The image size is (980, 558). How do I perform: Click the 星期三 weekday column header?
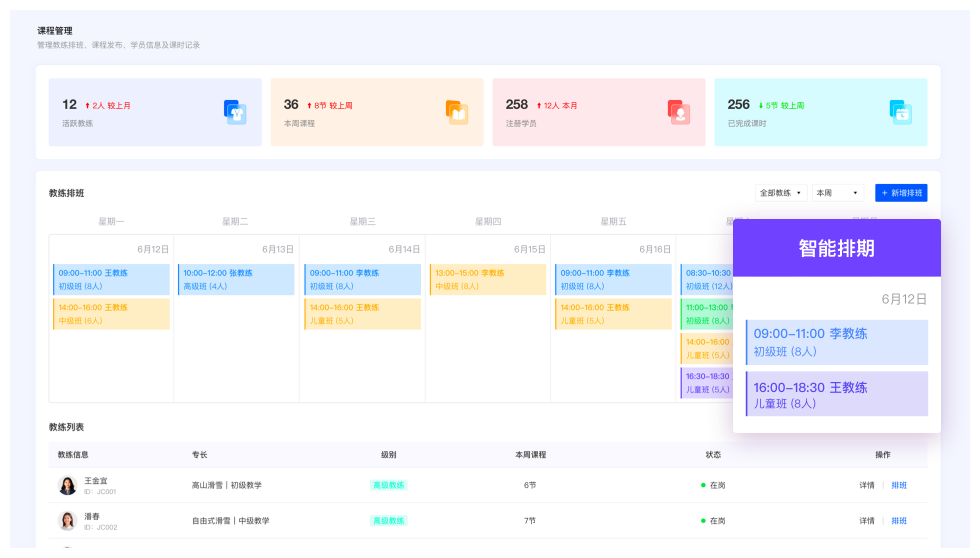point(362,222)
